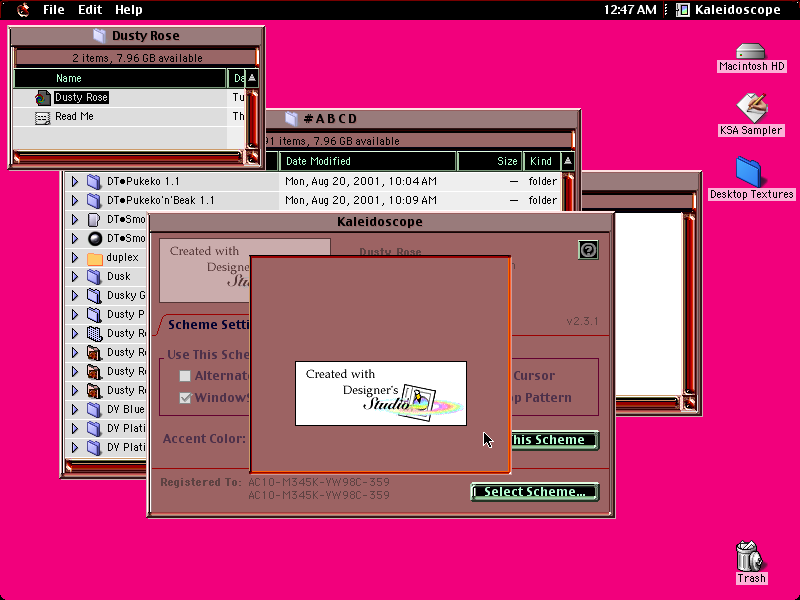Click the Accent Color label

[204, 439]
